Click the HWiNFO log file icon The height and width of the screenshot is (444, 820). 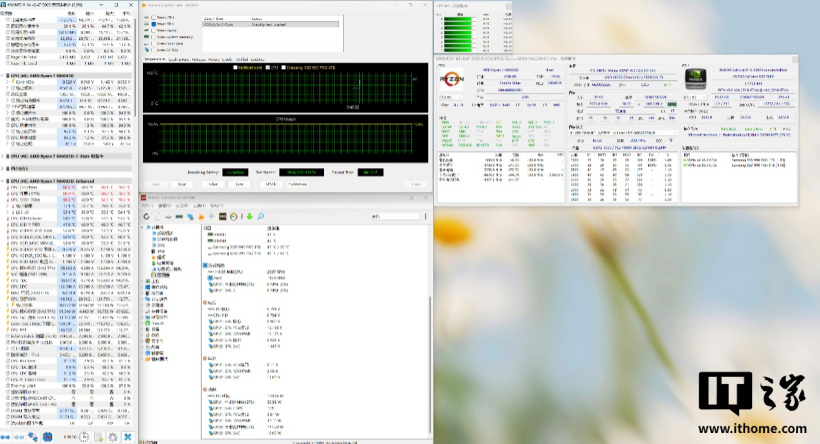(99, 437)
